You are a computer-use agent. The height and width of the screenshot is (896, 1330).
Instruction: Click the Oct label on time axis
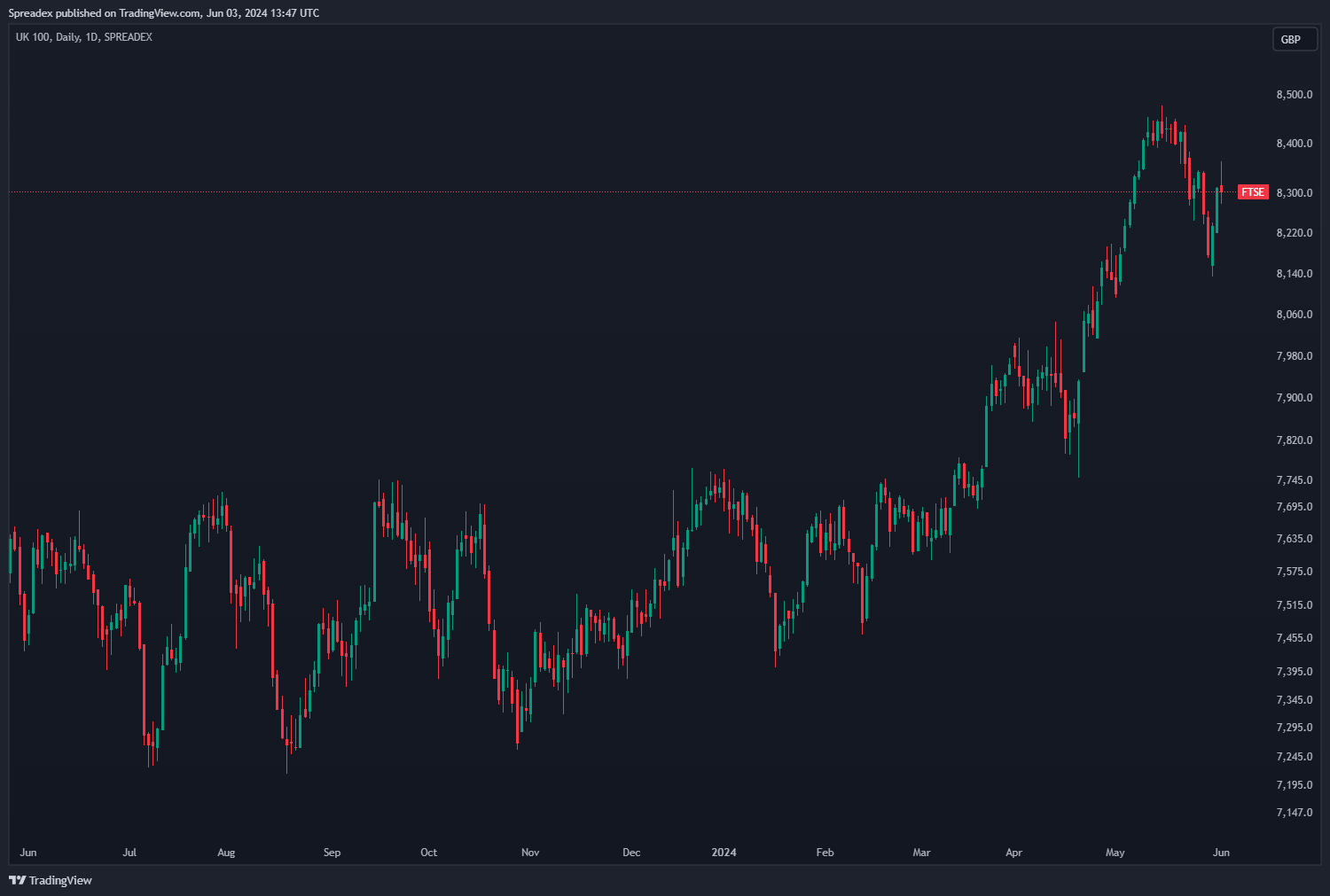(x=428, y=853)
